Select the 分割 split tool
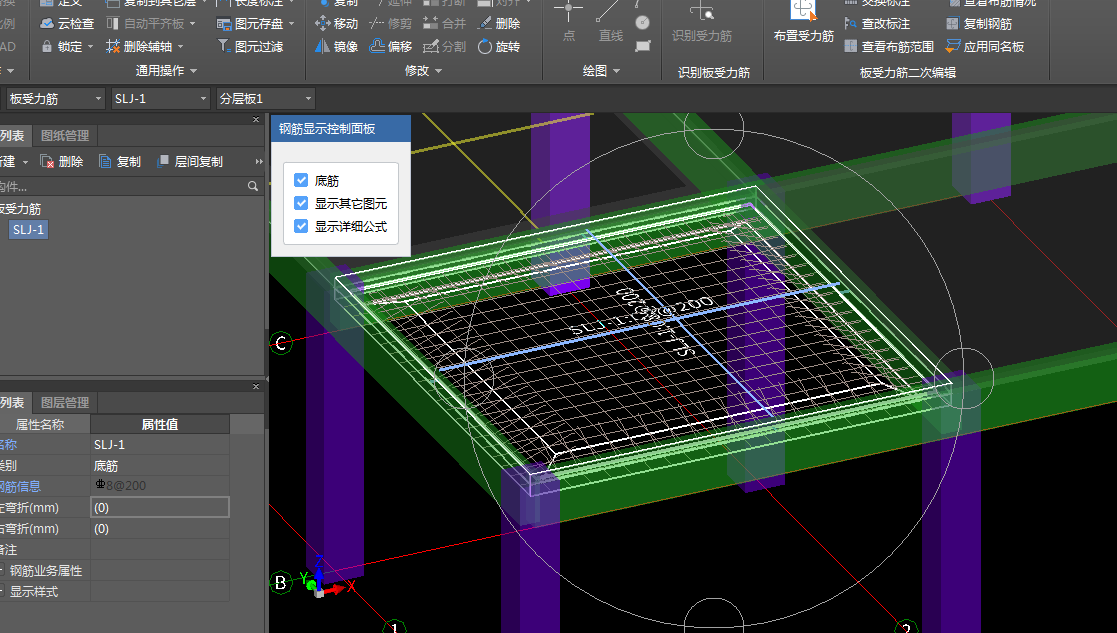 pos(445,46)
